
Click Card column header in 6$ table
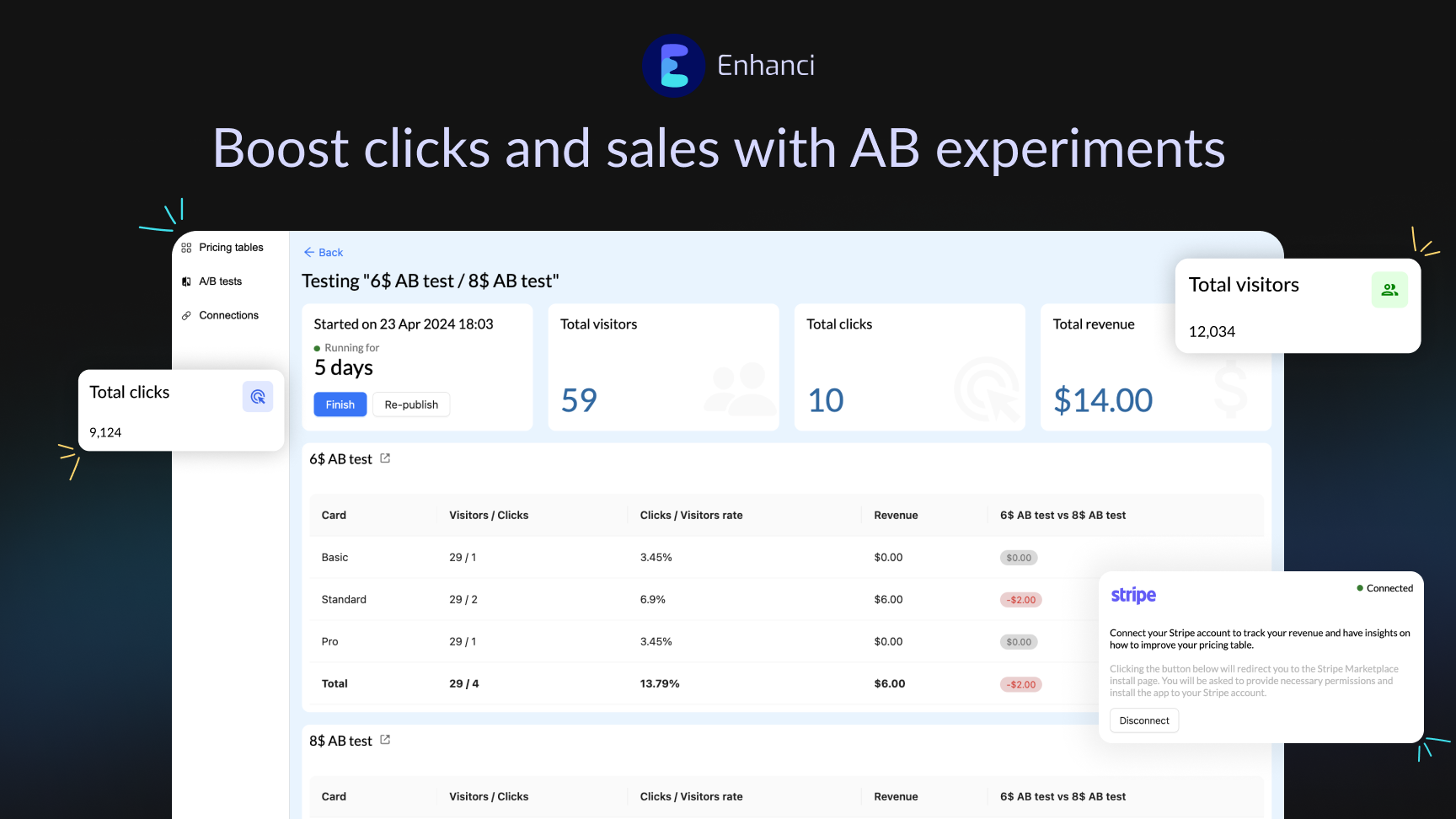click(x=334, y=516)
